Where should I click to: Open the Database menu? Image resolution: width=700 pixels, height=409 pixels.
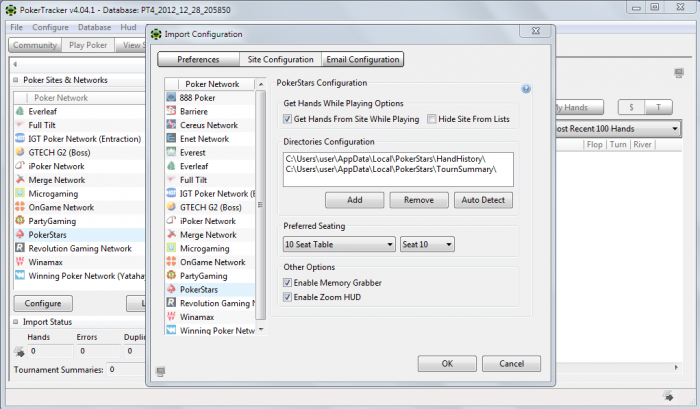pyautogui.click(x=95, y=27)
